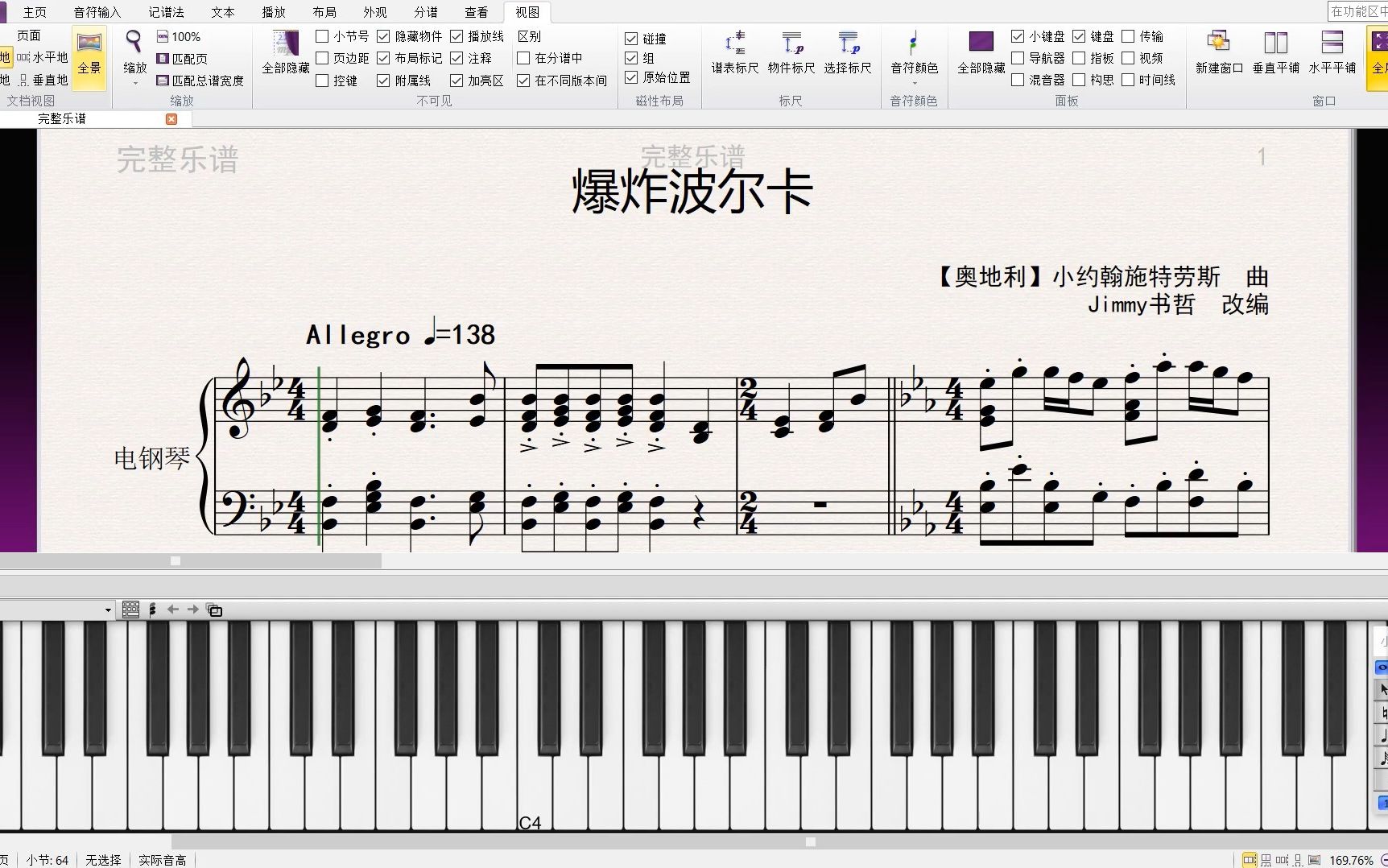The image size is (1388, 868).
Task: Click the 页面 document view button
Action: click(x=29, y=35)
